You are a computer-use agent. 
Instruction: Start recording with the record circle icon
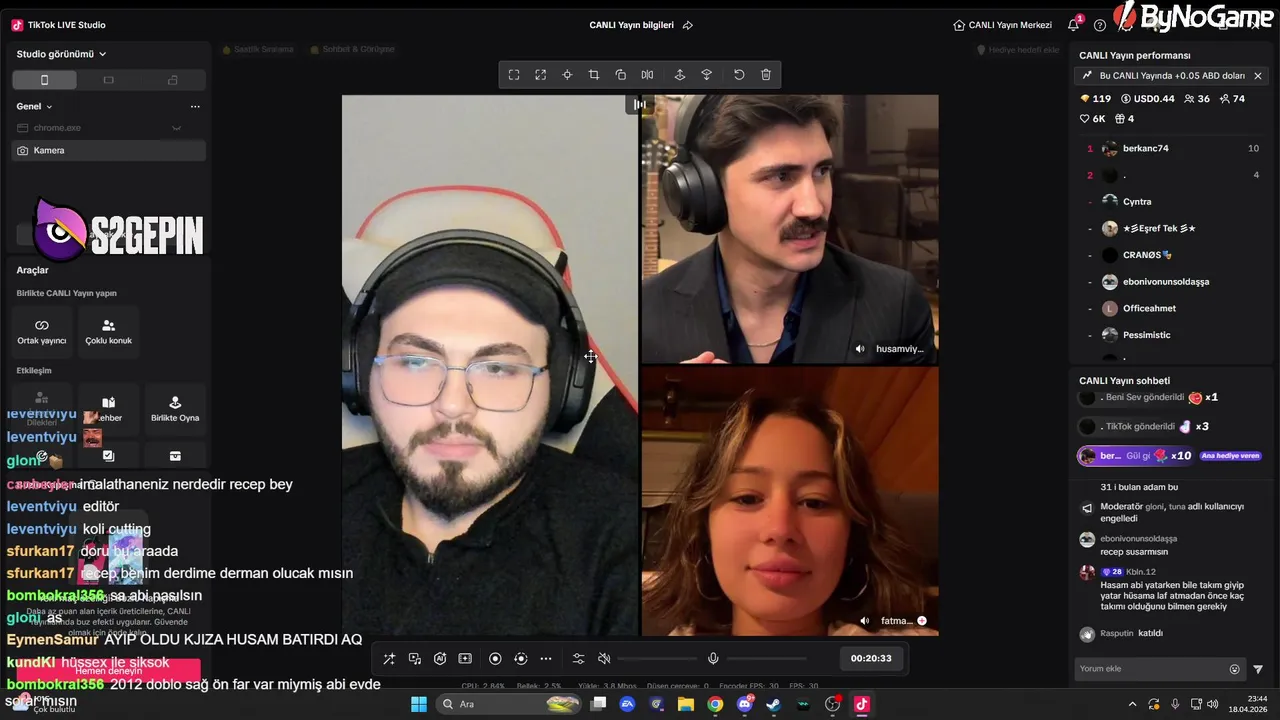point(495,658)
